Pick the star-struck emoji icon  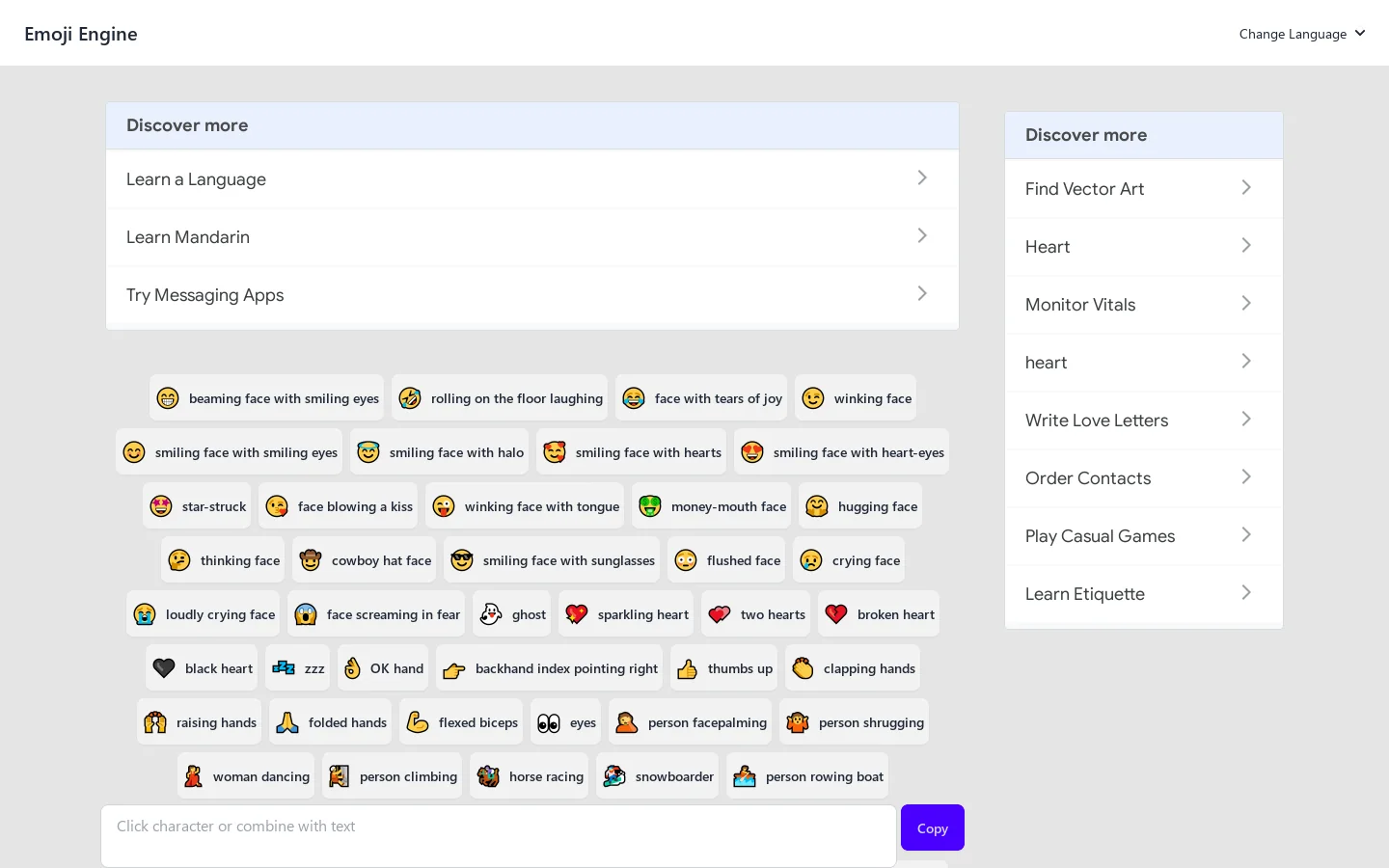click(x=161, y=506)
